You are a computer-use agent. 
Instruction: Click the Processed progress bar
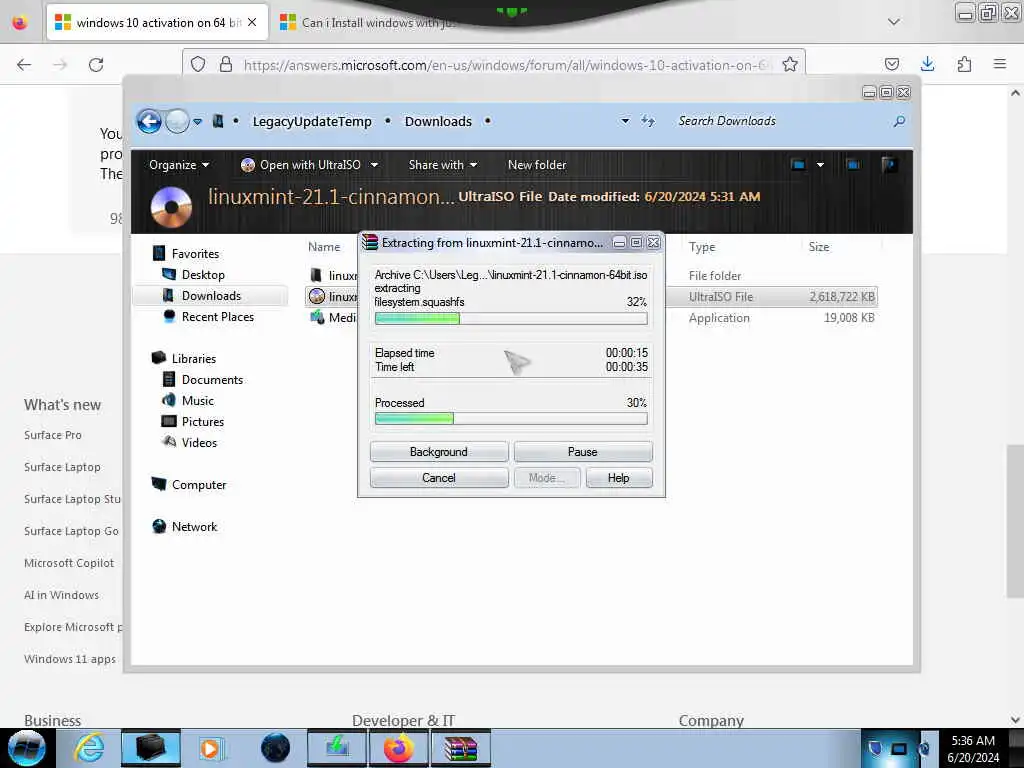[511, 419]
